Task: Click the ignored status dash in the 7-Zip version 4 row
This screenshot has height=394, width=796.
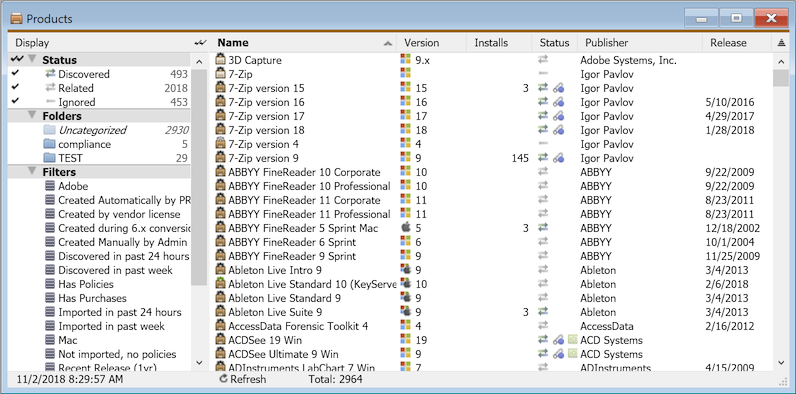Action: pyautogui.click(x=543, y=144)
